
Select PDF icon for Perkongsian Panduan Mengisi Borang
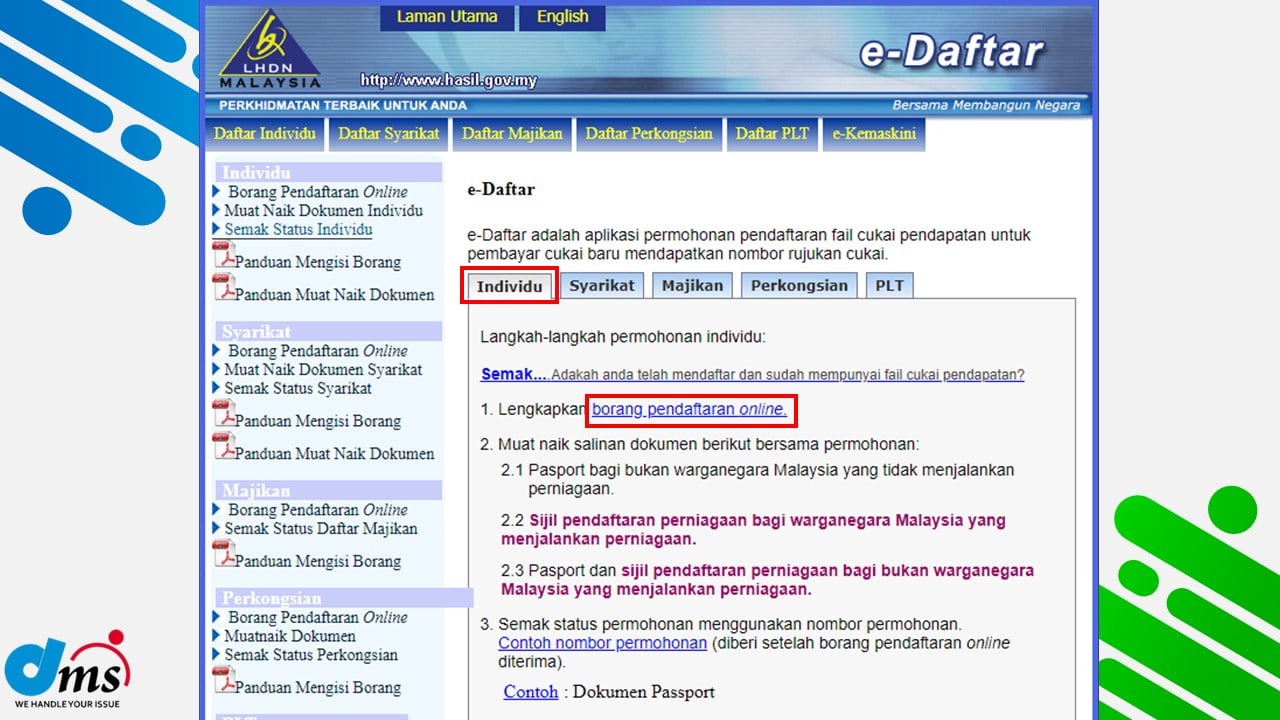tap(224, 681)
